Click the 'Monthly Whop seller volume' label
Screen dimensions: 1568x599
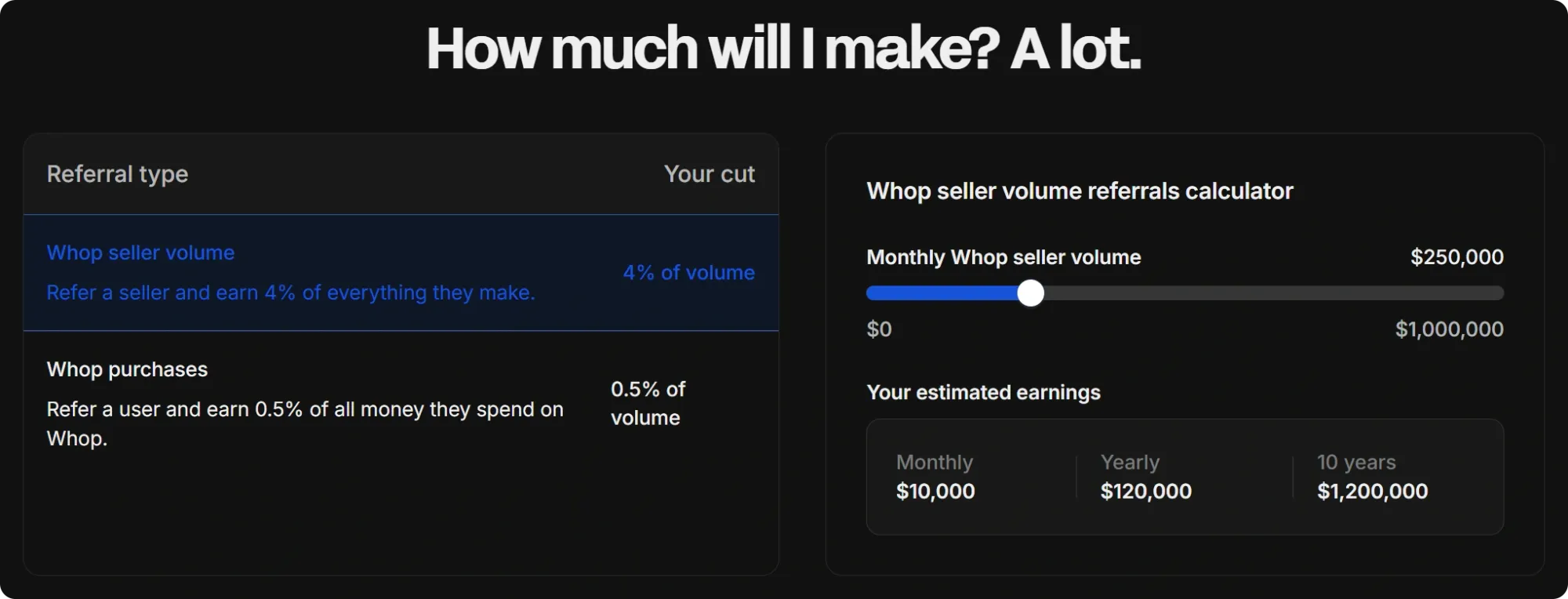click(x=1004, y=257)
